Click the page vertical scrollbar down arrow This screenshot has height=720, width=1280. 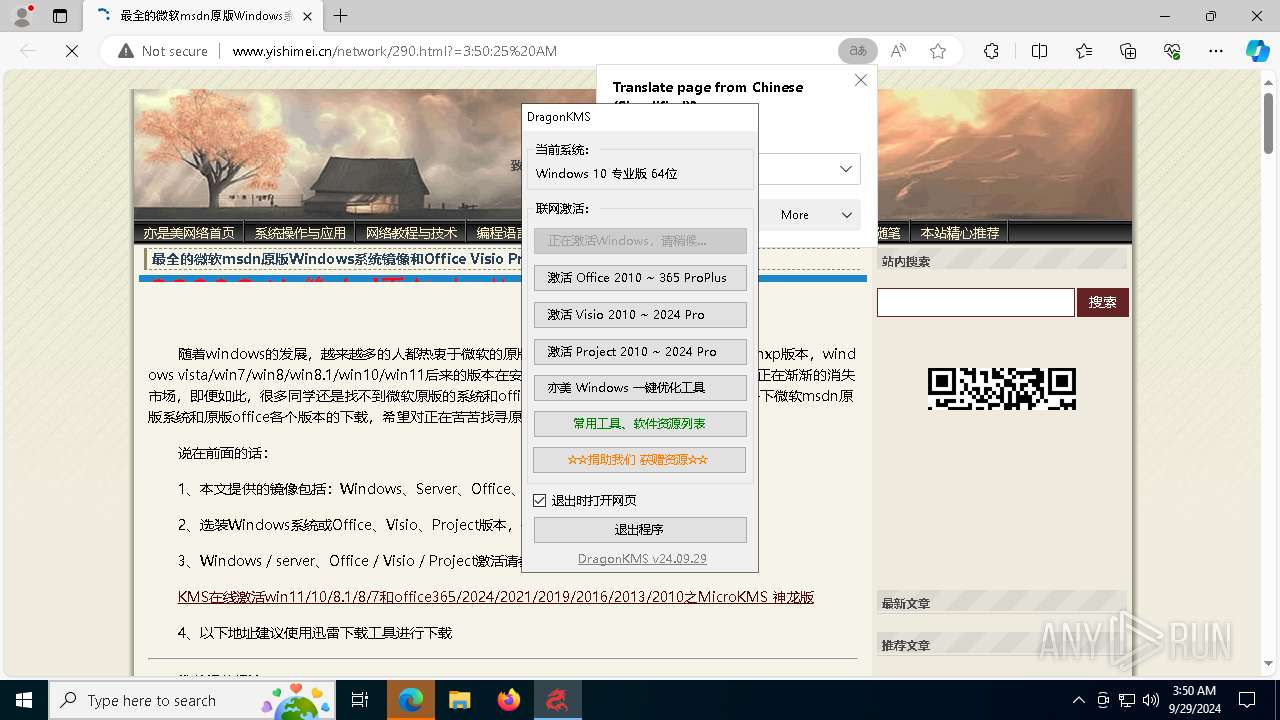pos(1269,663)
